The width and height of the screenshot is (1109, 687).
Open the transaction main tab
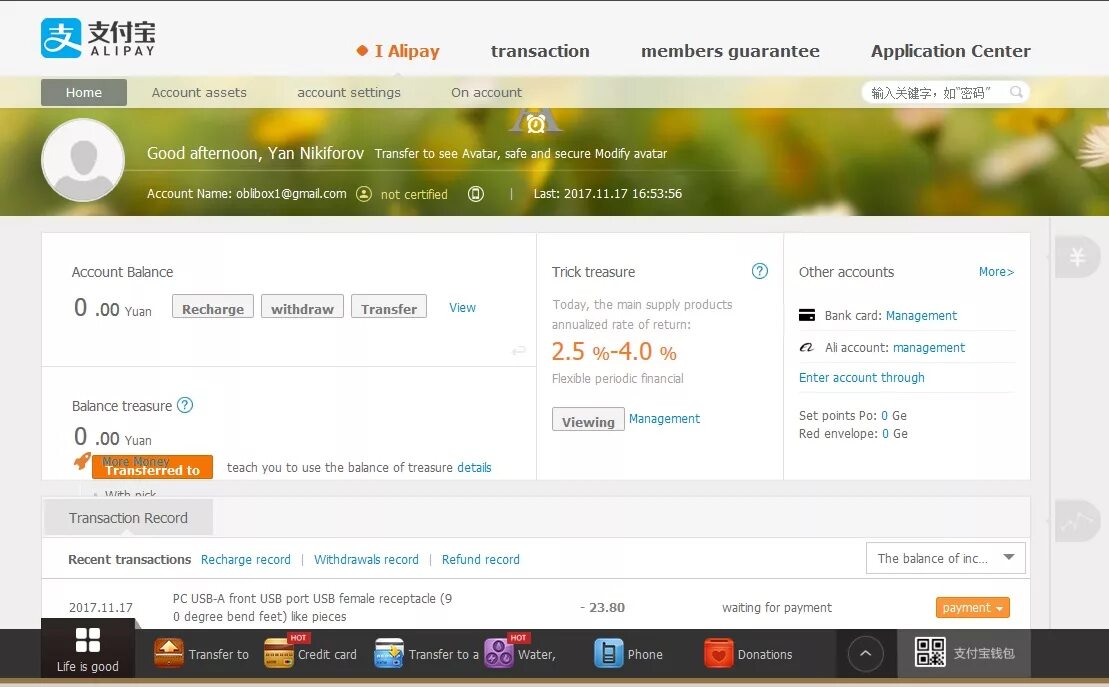pos(540,51)
